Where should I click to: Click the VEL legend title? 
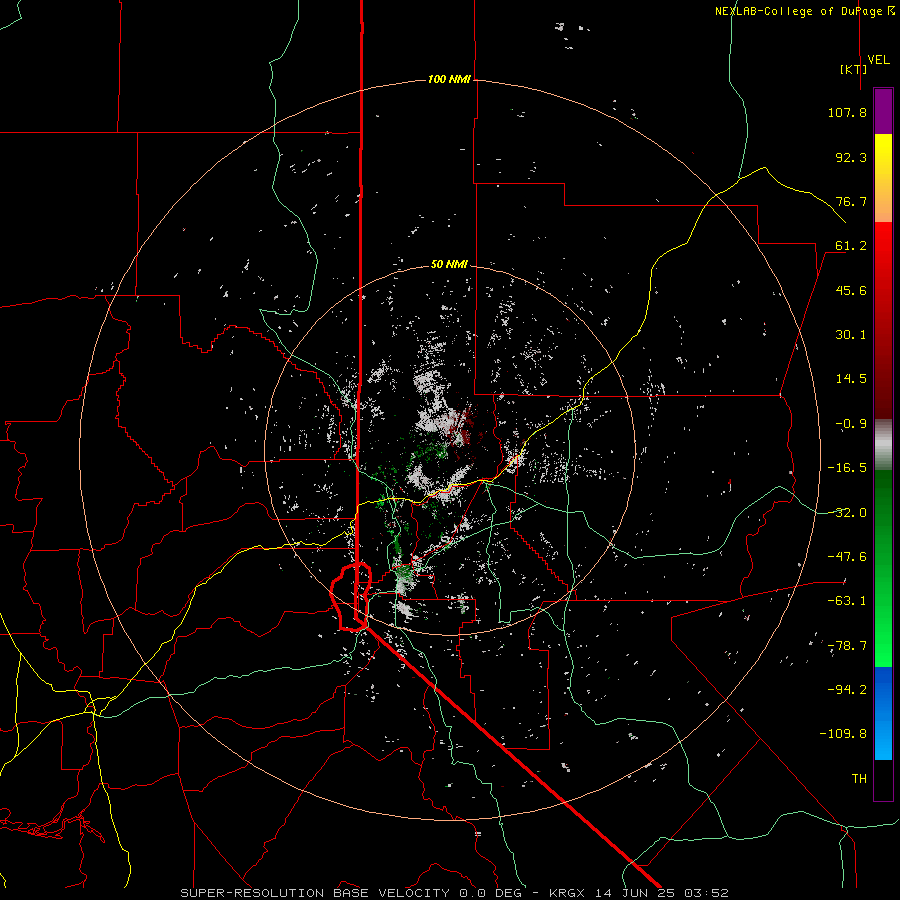(878, 60)
